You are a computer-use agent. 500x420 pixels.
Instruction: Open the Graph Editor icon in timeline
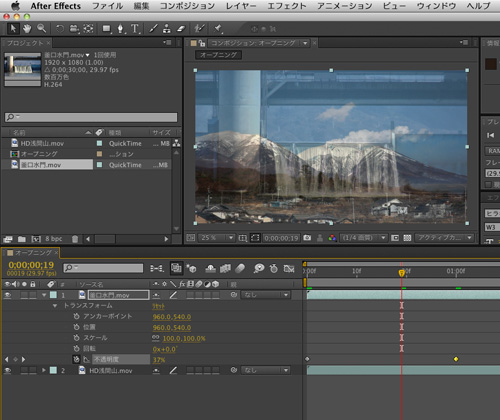coord(289,268)
